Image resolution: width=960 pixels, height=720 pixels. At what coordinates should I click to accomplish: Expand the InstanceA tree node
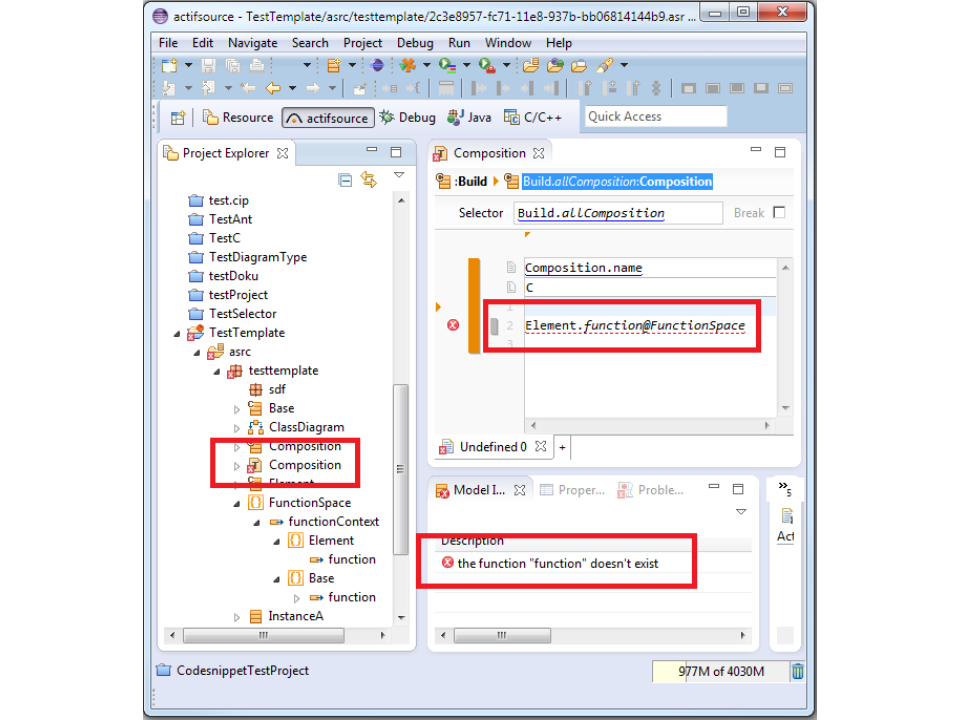[237, 617]
